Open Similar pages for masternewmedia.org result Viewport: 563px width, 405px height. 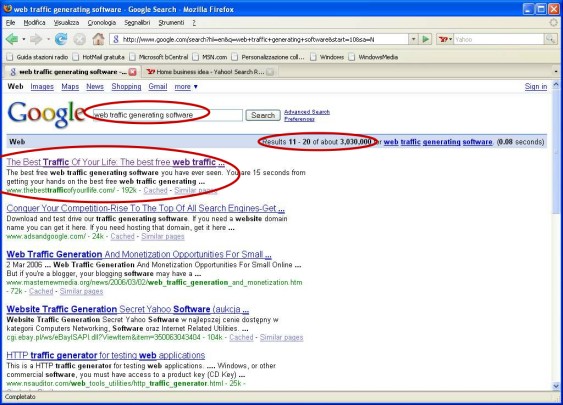point(81,291)
